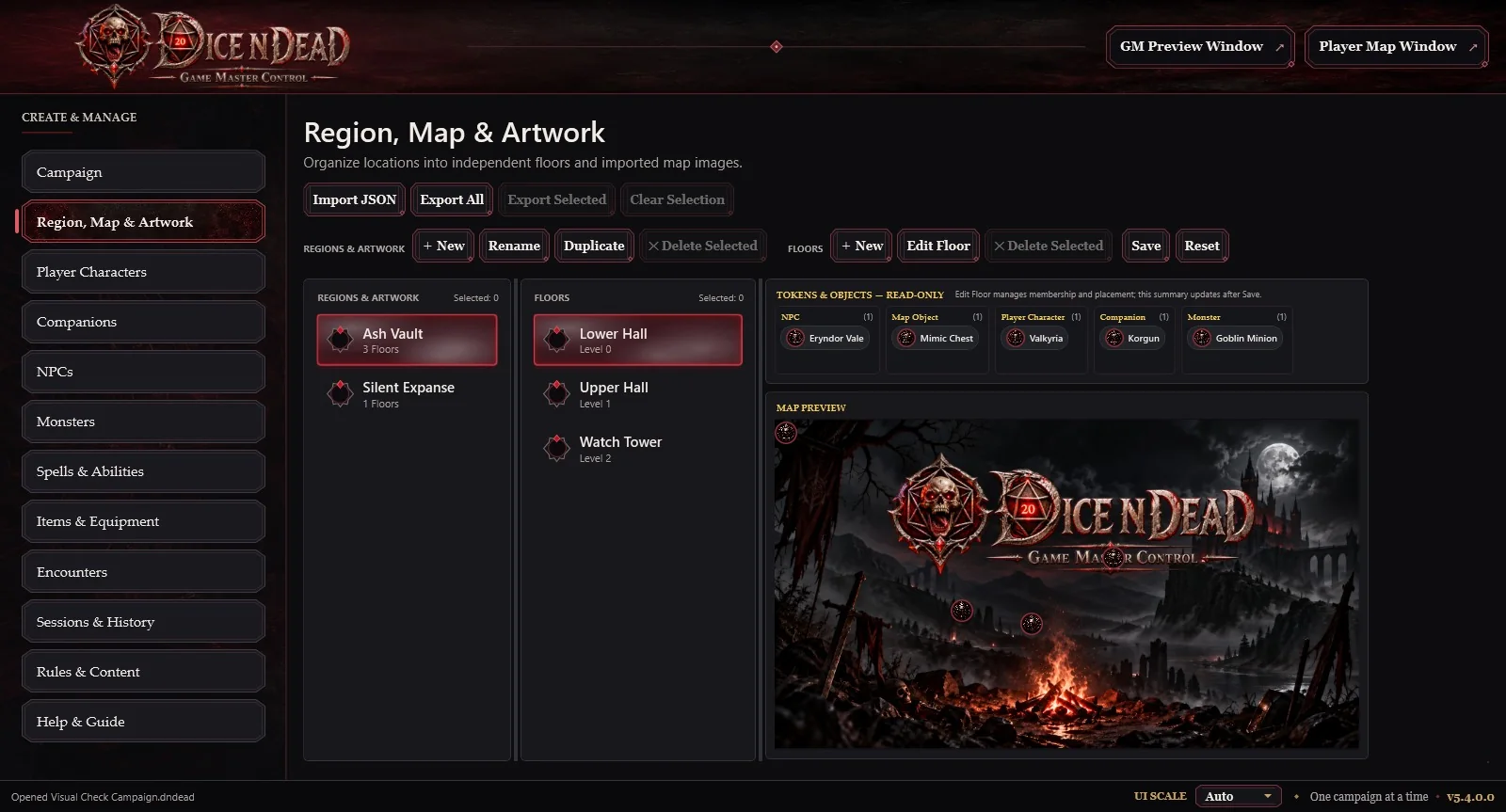Duplicate the selected region
Viewport: 1506px width, 812px height.
(x=594, y=246)
